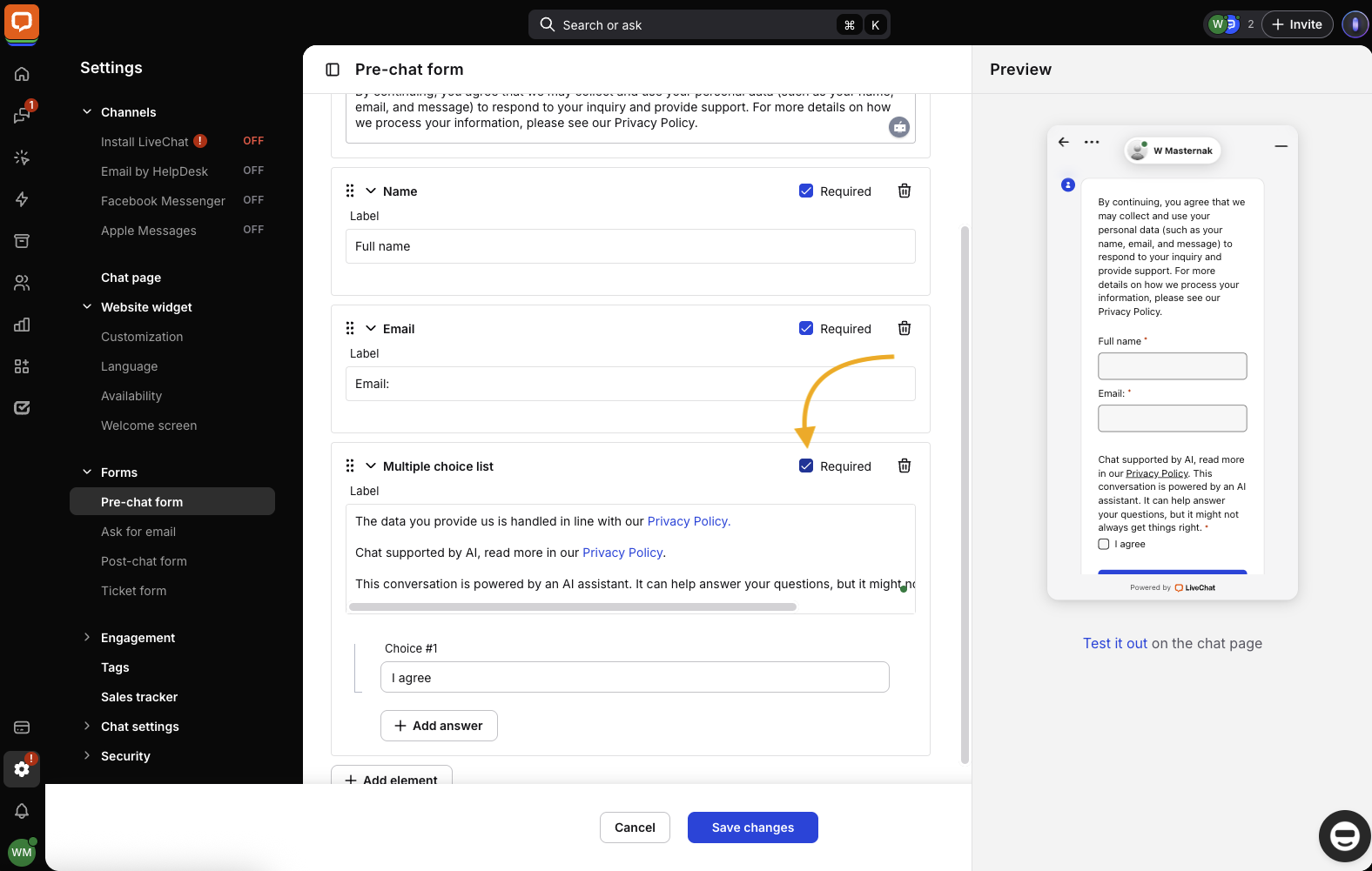Click Add element button
1372x871 pixels.
[392, 776]
